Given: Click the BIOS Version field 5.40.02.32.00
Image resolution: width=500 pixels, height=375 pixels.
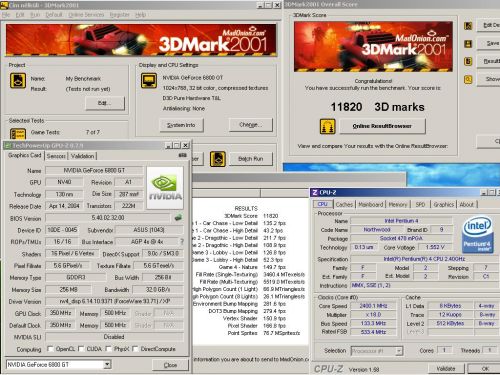Looking at the screenshot, I should tap(108, 218).
